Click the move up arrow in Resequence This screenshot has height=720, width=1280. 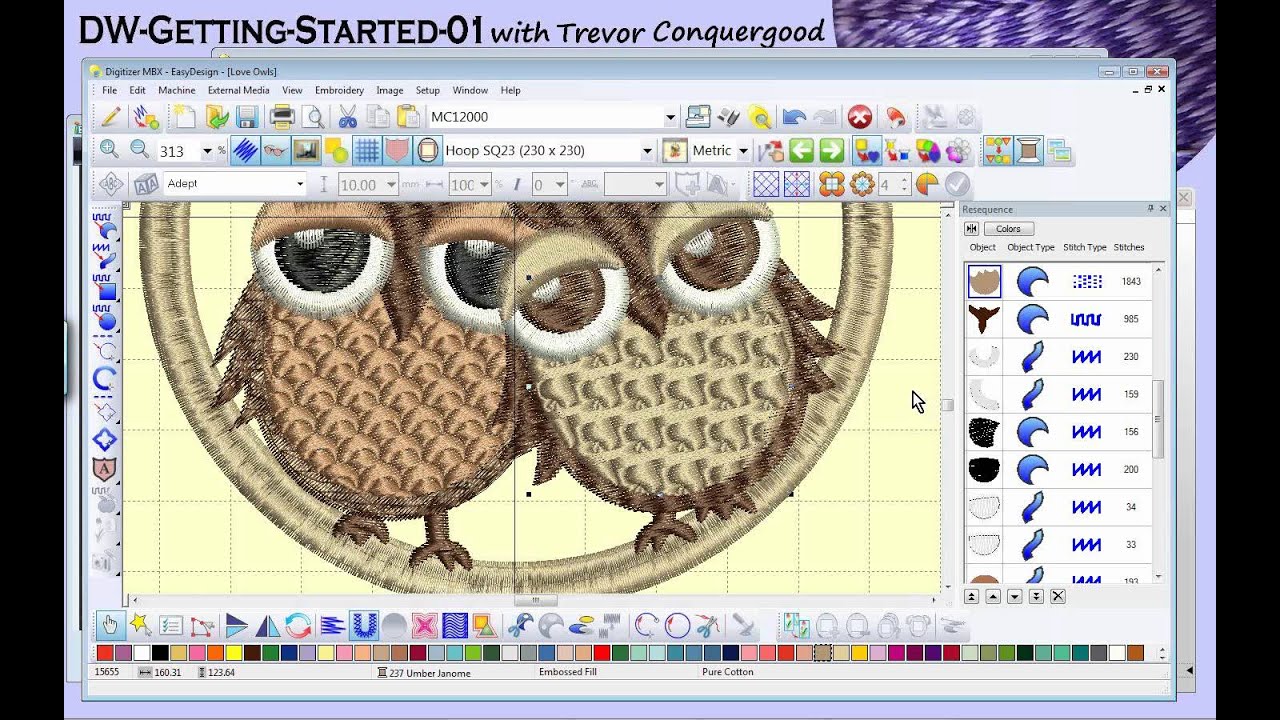coord(993,596)
